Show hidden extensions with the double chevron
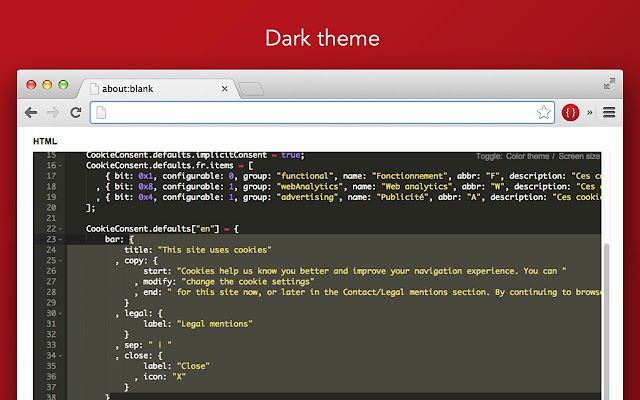Viewport: 640px width, 400px height. 589,112
